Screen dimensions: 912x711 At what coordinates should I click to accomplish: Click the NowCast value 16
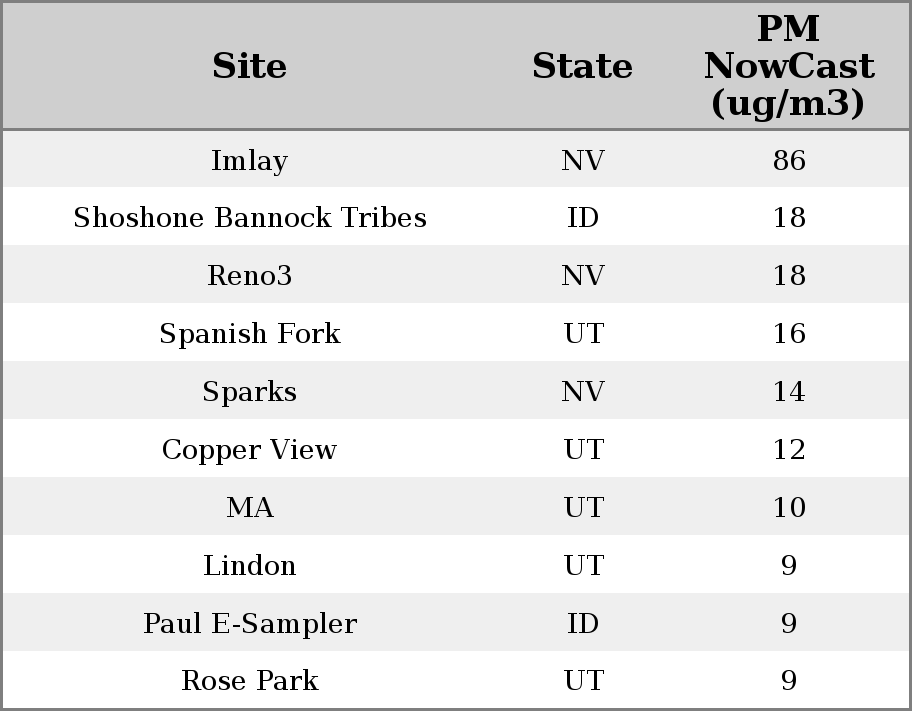coord(788,334)
